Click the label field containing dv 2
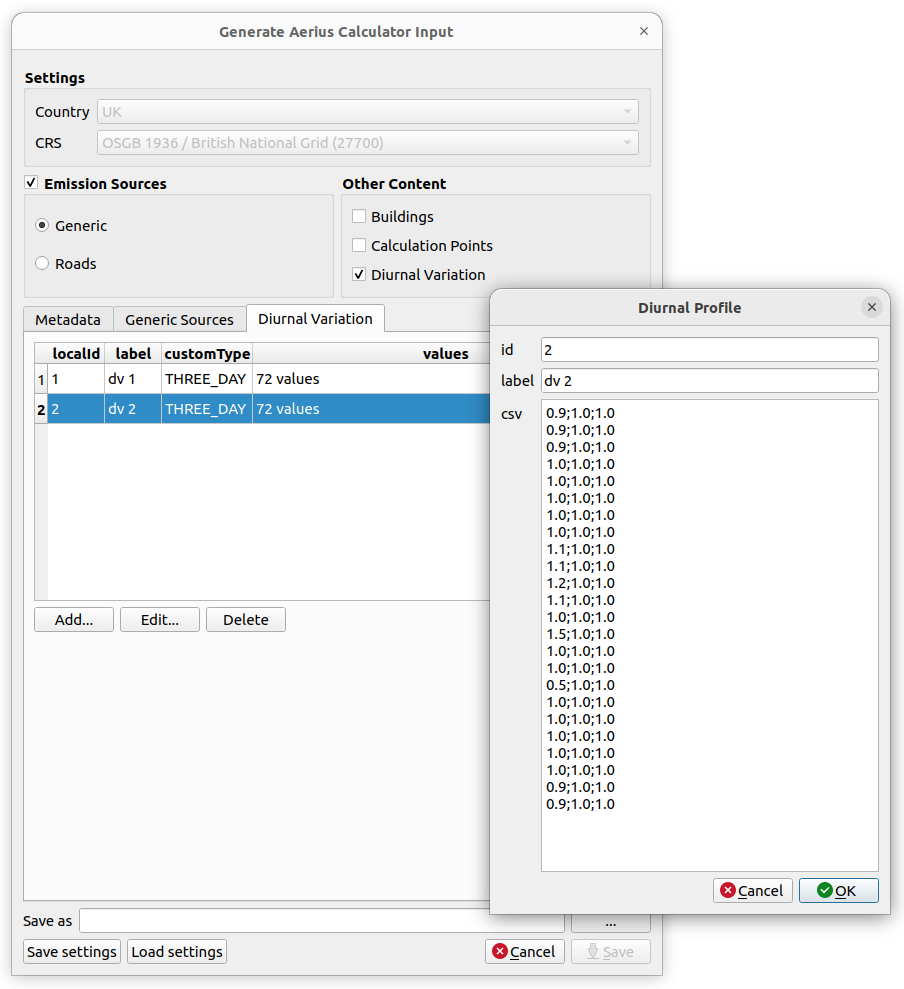This screenshot has width=904, height=989. 709,380
